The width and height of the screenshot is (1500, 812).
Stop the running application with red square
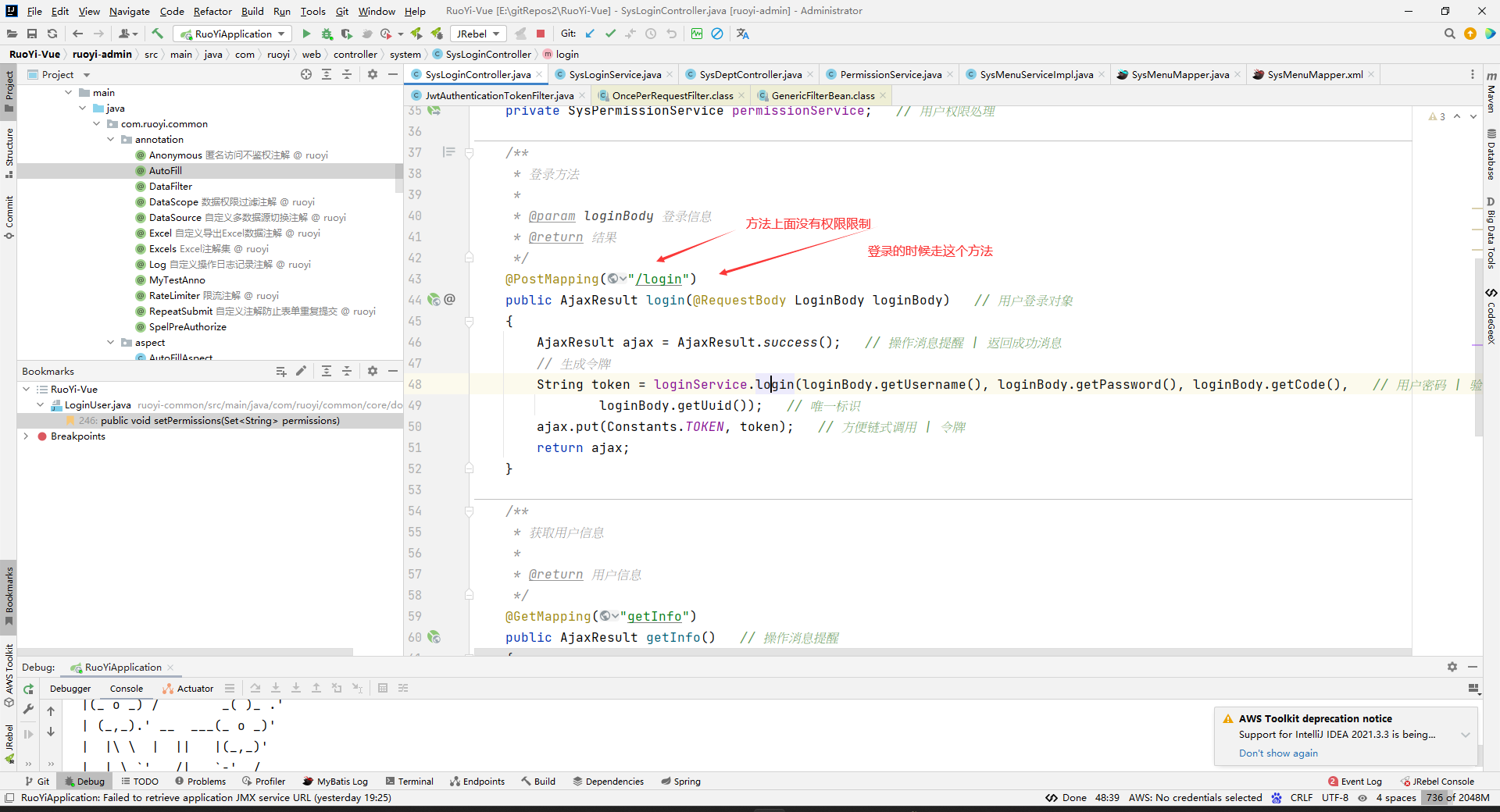(541, 34)
